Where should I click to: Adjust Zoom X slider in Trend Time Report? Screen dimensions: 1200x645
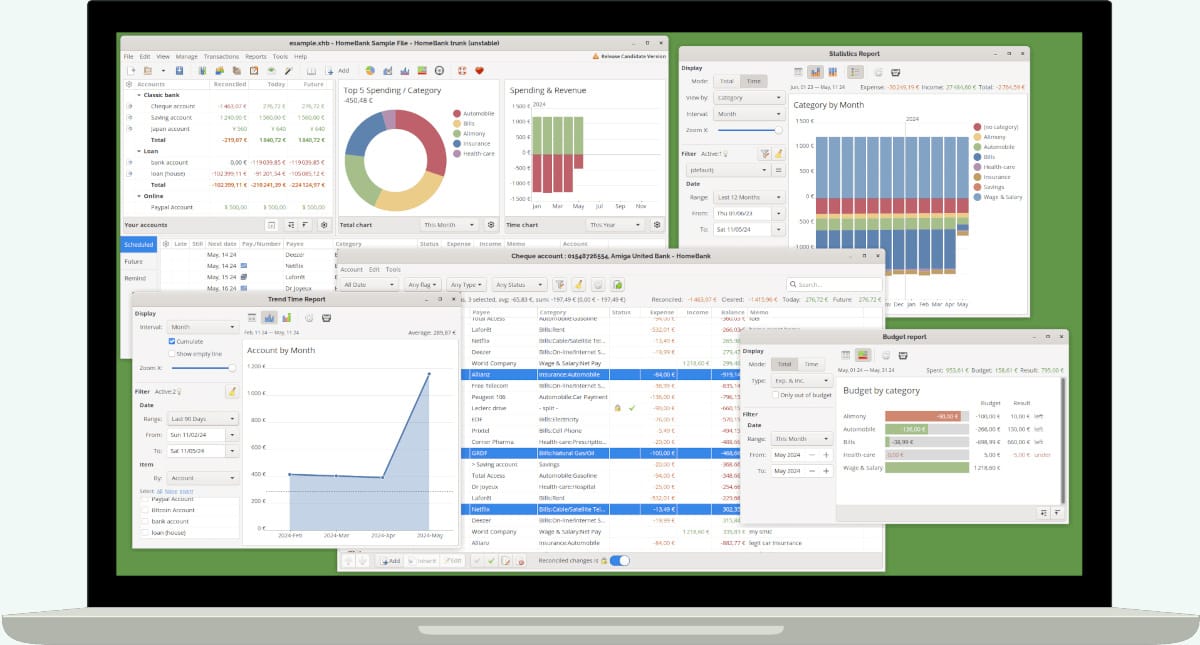[203, 368]
